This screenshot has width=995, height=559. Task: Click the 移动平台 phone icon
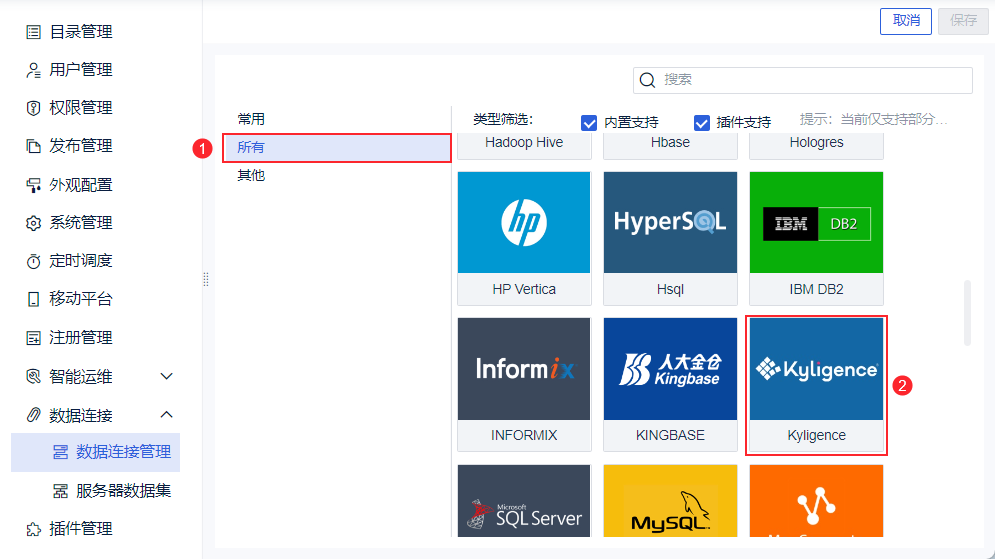tap(34, 299)
